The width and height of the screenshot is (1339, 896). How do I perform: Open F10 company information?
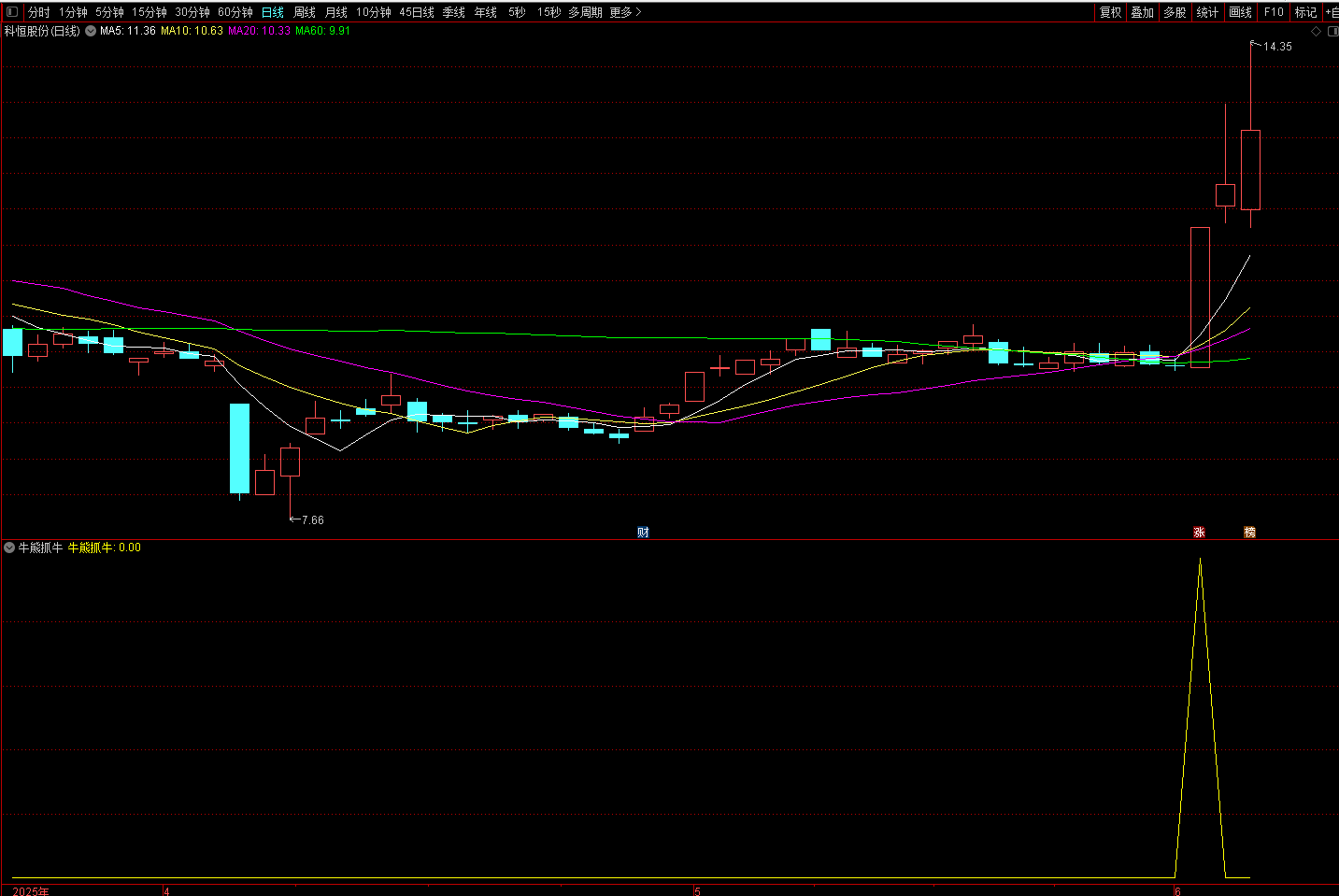tap(1274, 12)
